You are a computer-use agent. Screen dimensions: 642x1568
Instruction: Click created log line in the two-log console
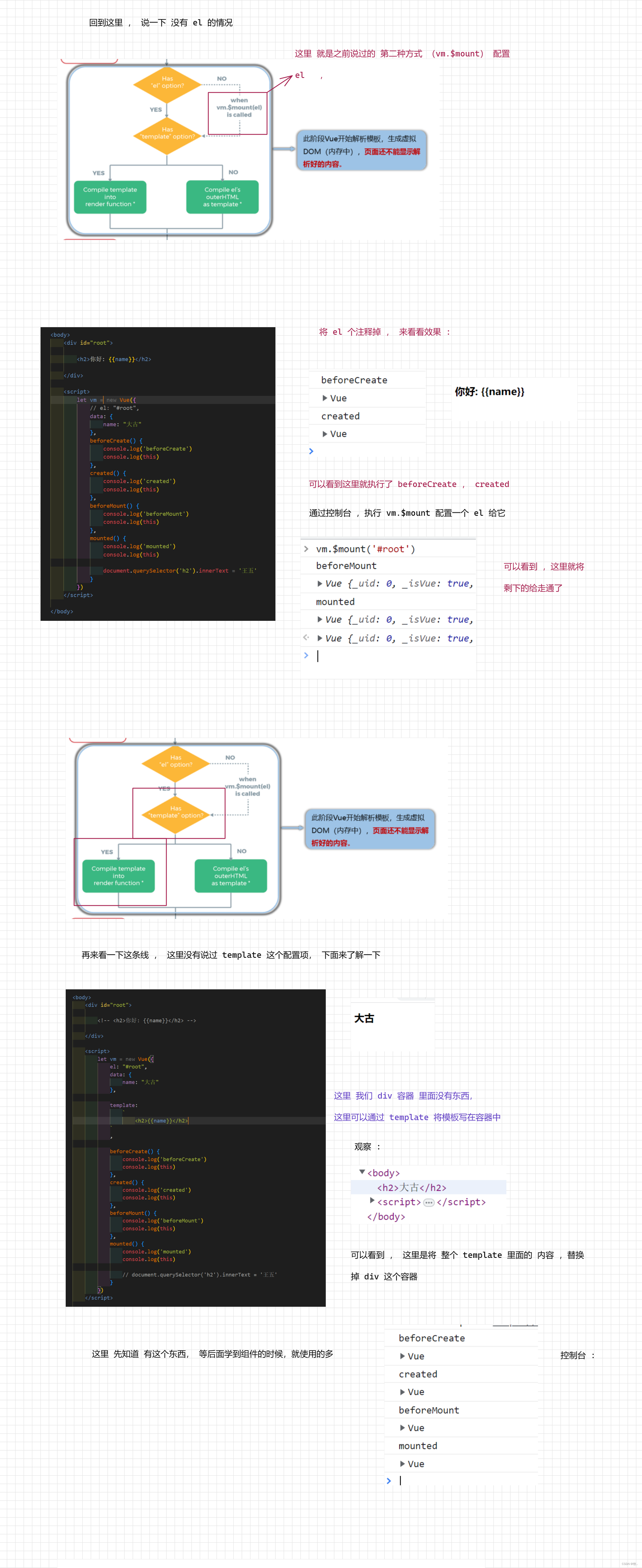(341, 416)
